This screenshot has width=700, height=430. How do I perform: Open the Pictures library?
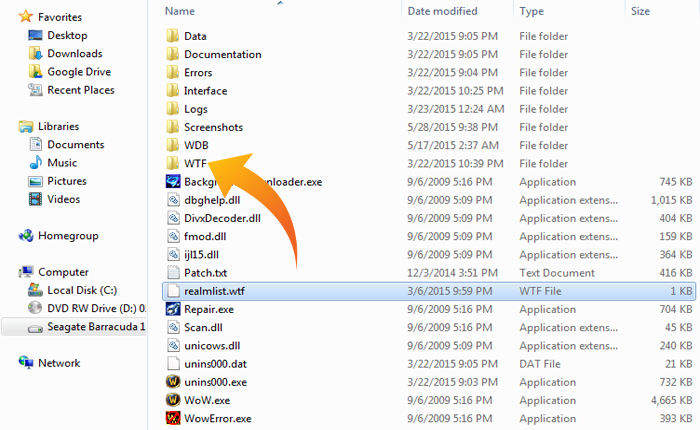click(67, 181)
